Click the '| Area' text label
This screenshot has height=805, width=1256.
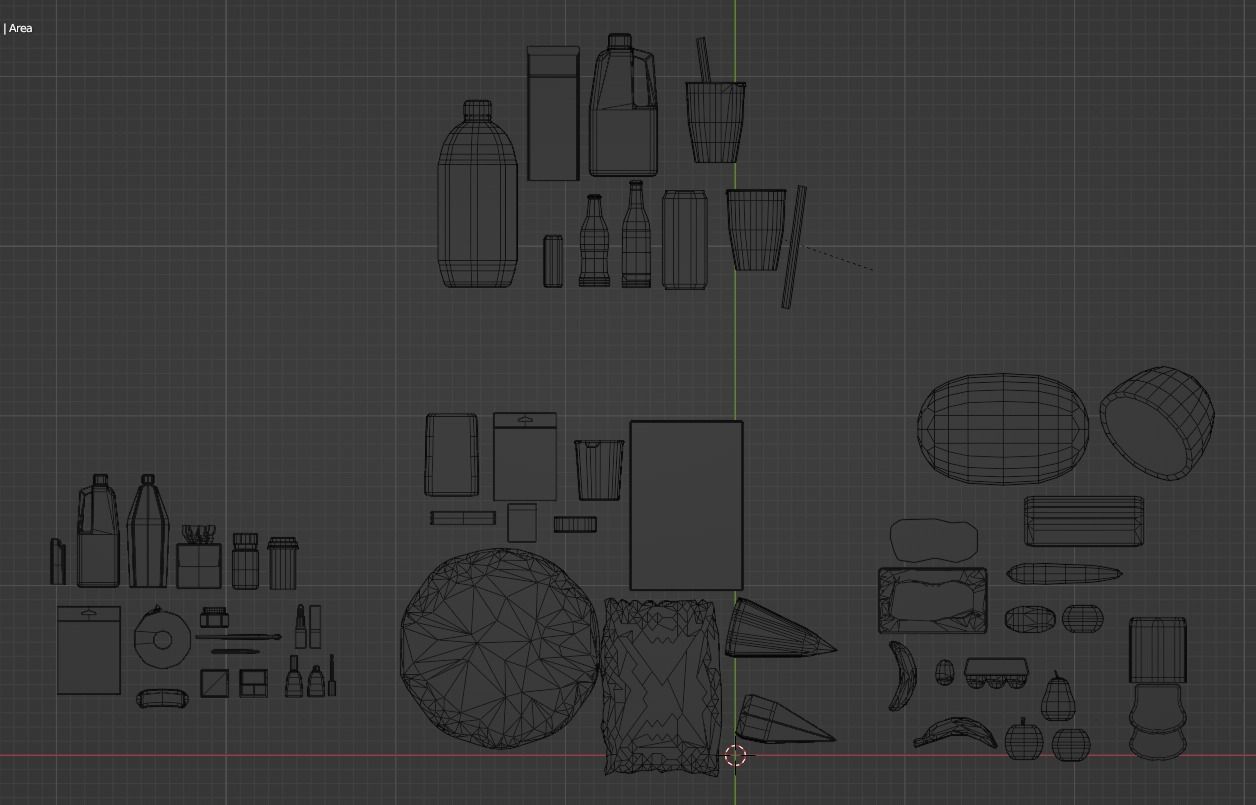pos(18,28)
